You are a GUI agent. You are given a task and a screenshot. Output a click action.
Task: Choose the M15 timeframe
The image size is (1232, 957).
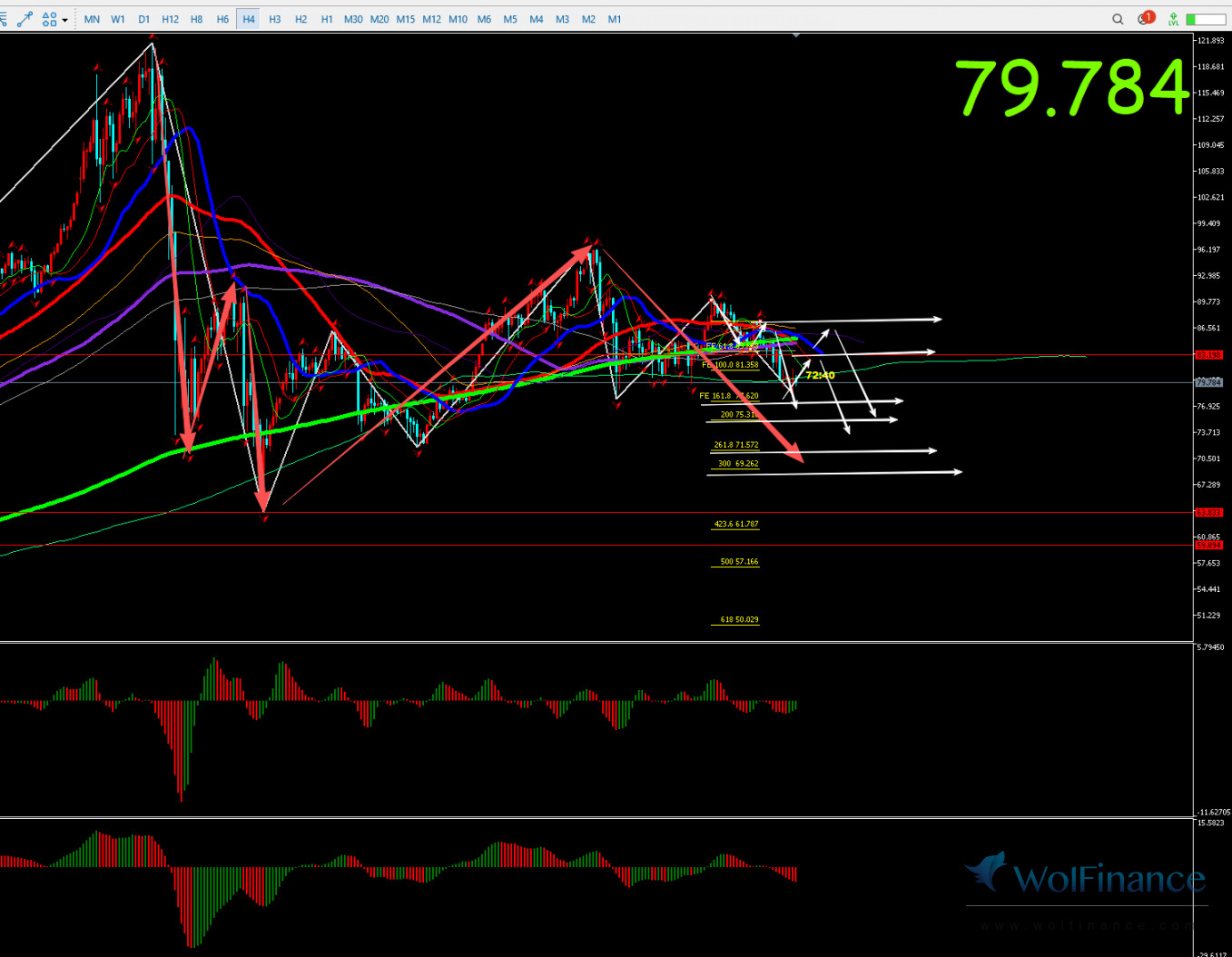click(406, 19)
